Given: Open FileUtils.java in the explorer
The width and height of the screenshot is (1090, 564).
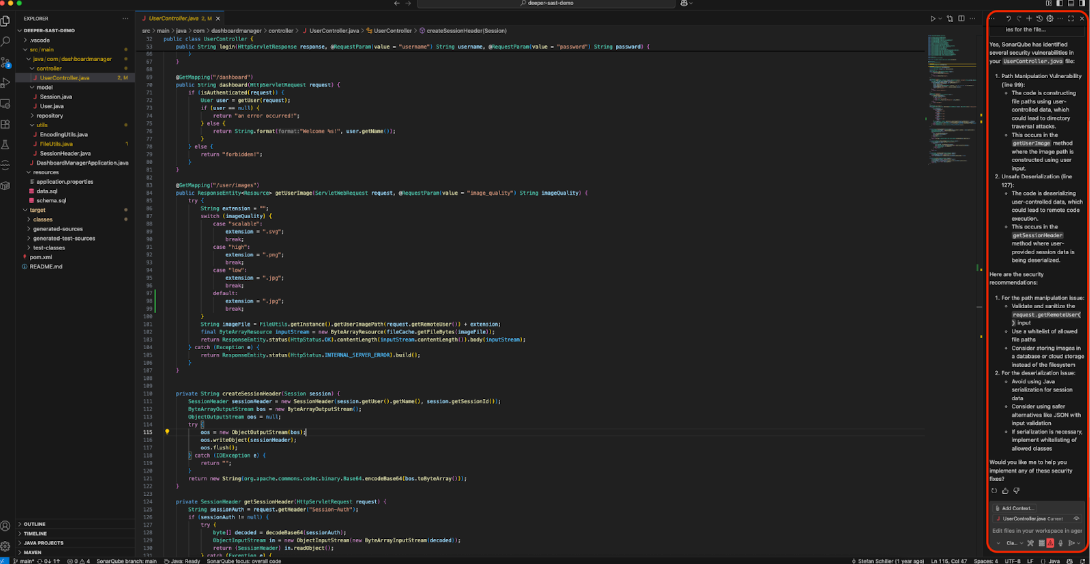Looking at the screenshot, I should (58, 143).
